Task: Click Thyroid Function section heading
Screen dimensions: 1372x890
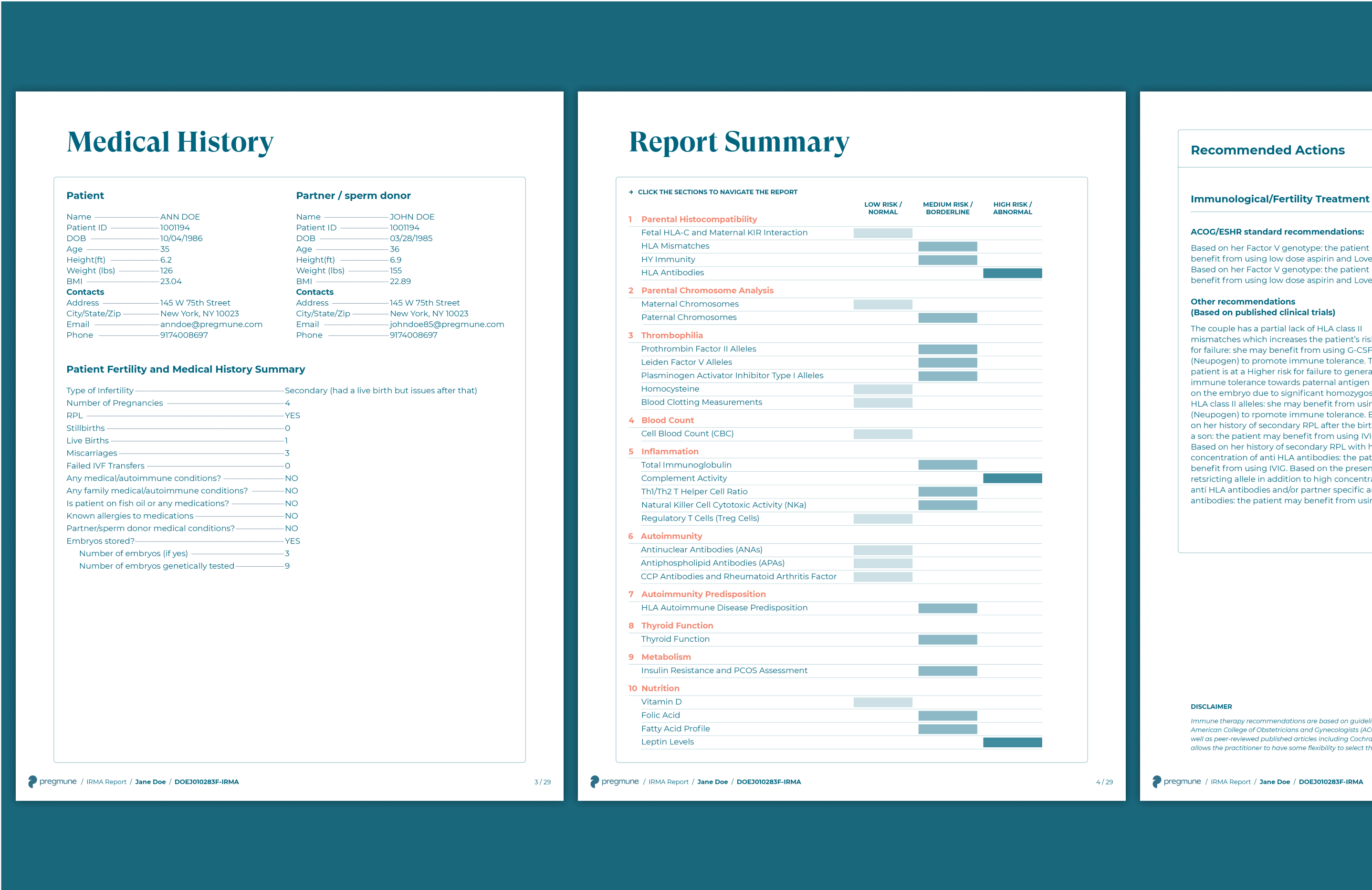Action: tap(677, 625)
